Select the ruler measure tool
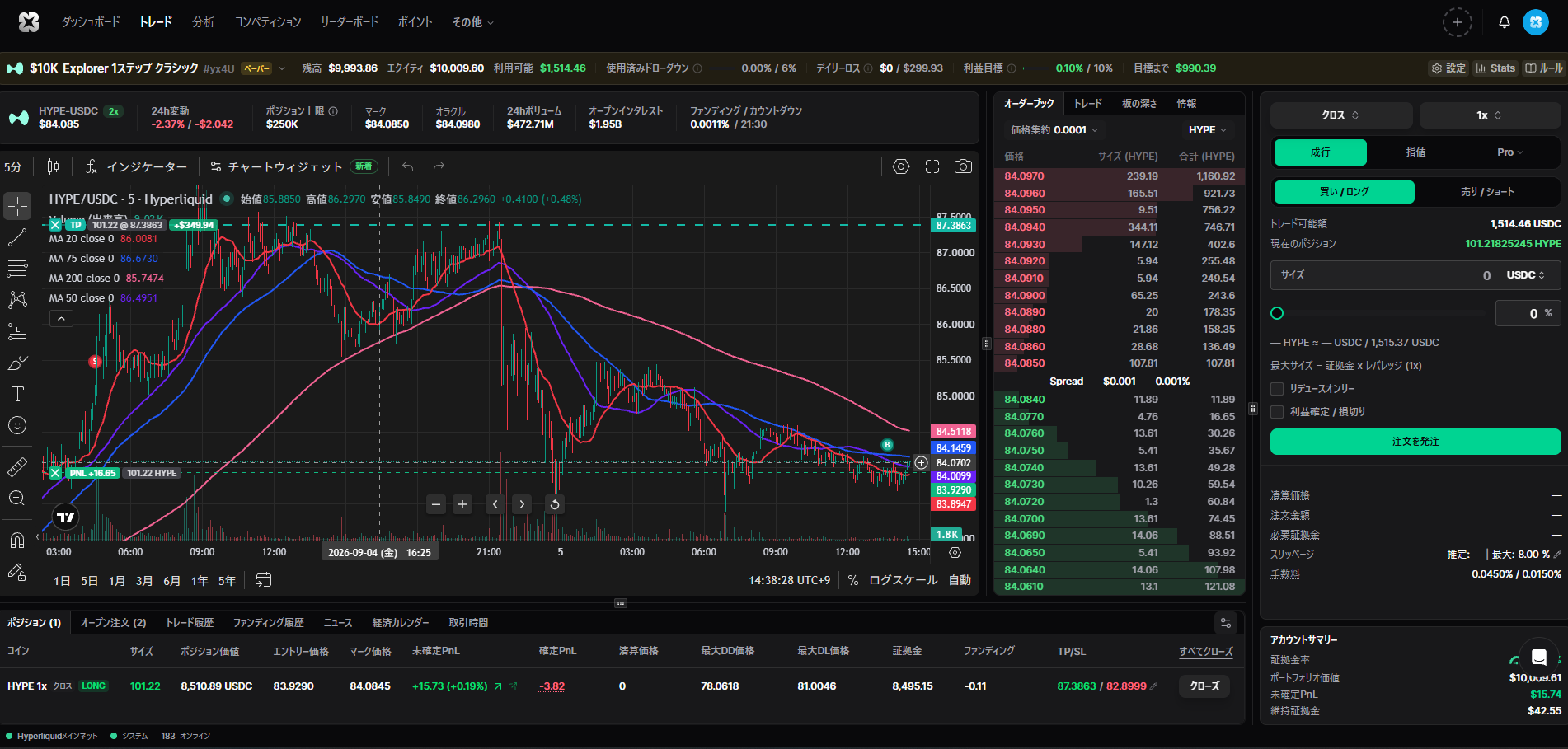The image size is (1568, 749). coord(17,466)
